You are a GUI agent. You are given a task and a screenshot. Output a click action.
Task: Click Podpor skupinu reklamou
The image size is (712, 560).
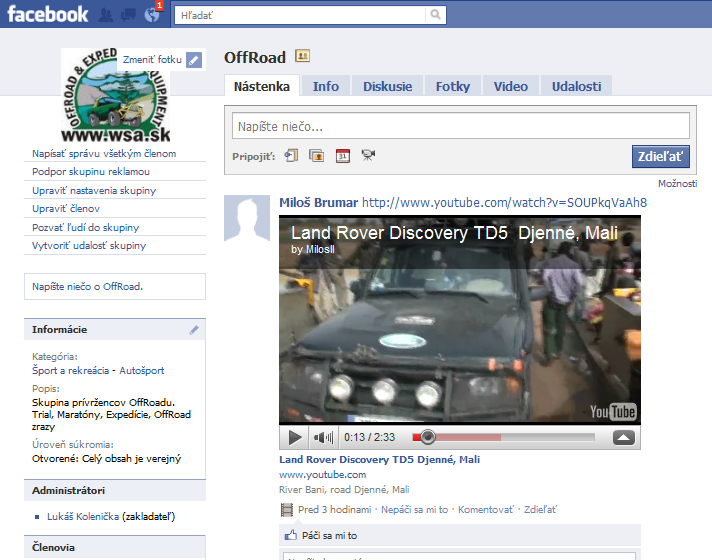coord(91,172)
